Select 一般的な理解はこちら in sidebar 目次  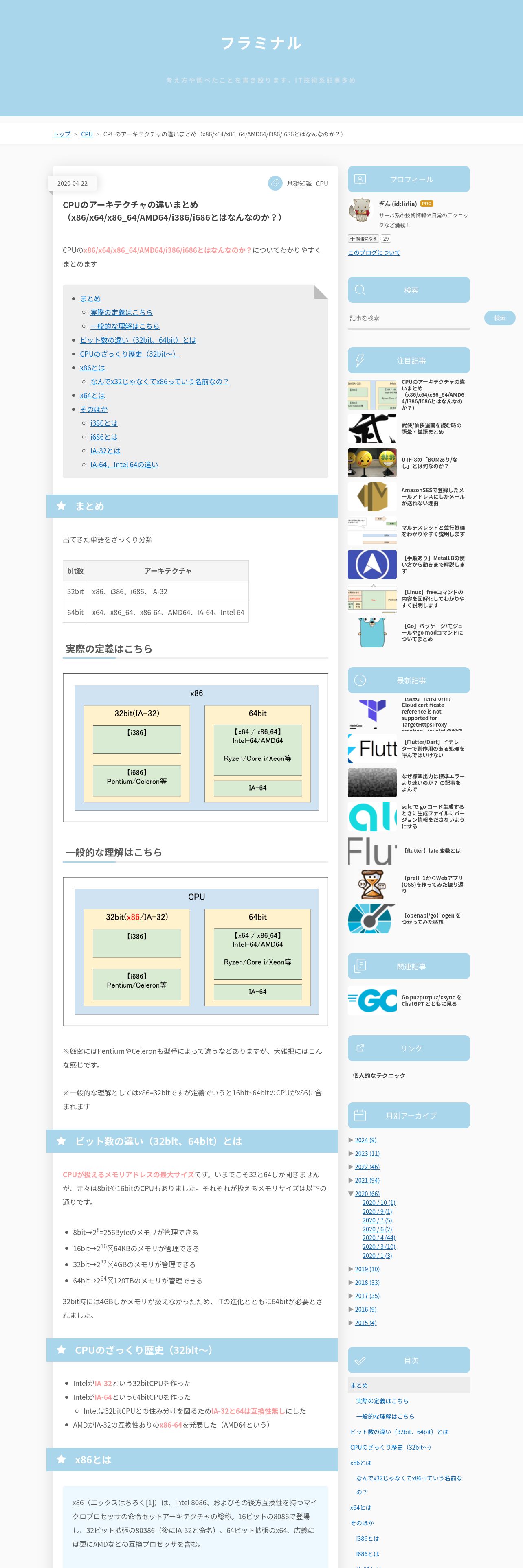(x=385, y=1416)
